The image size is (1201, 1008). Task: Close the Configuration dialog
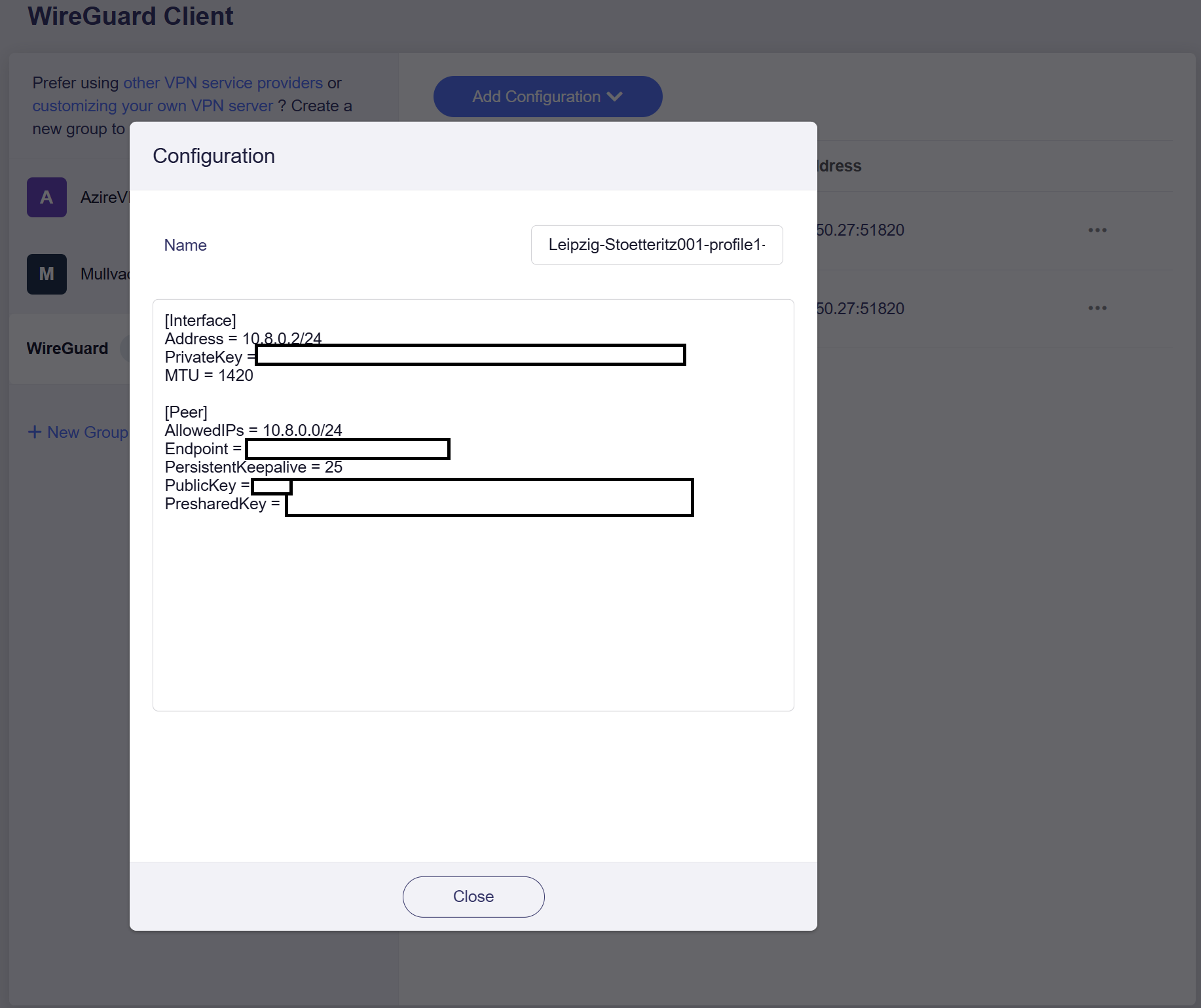coord(473,897)
